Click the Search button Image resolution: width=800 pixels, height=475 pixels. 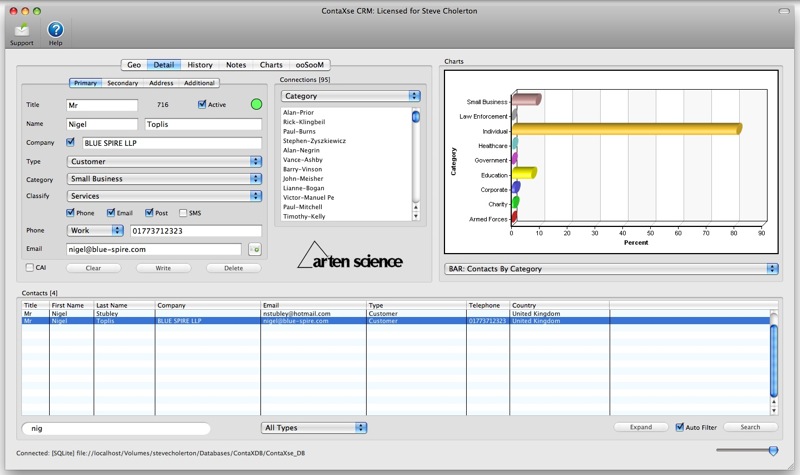point(749,427)
